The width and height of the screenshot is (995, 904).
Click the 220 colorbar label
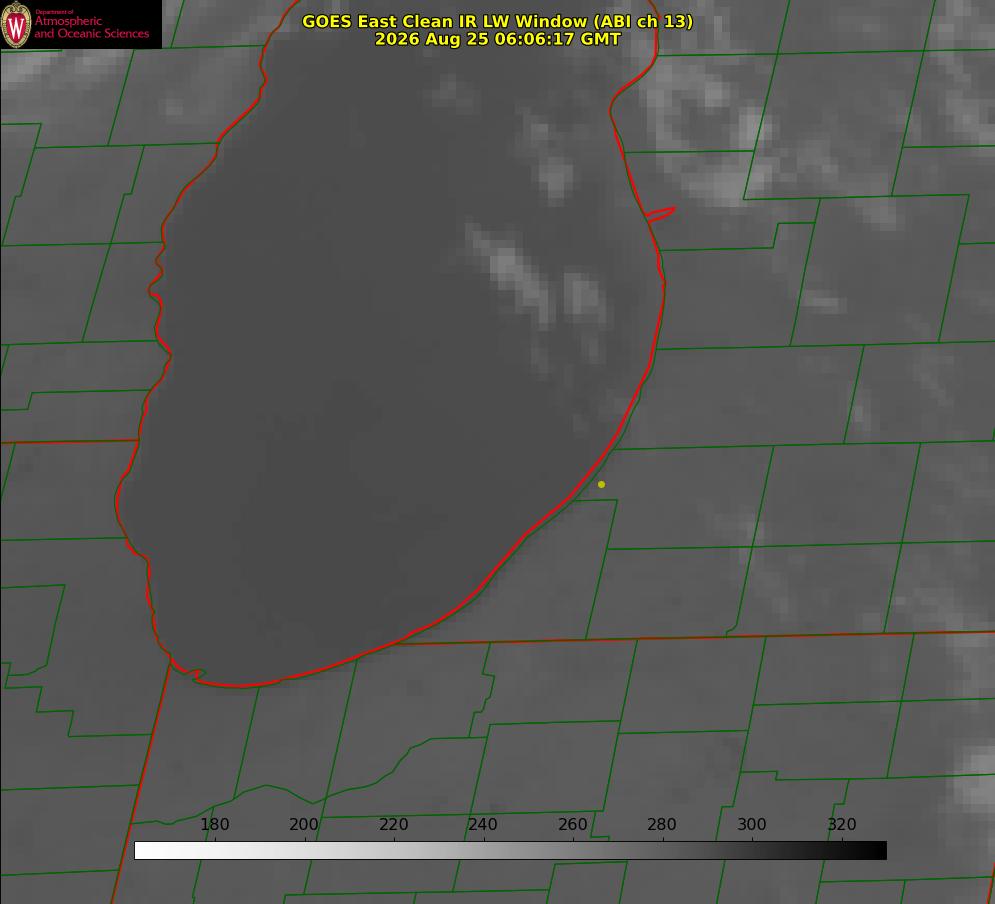point(393,824)
